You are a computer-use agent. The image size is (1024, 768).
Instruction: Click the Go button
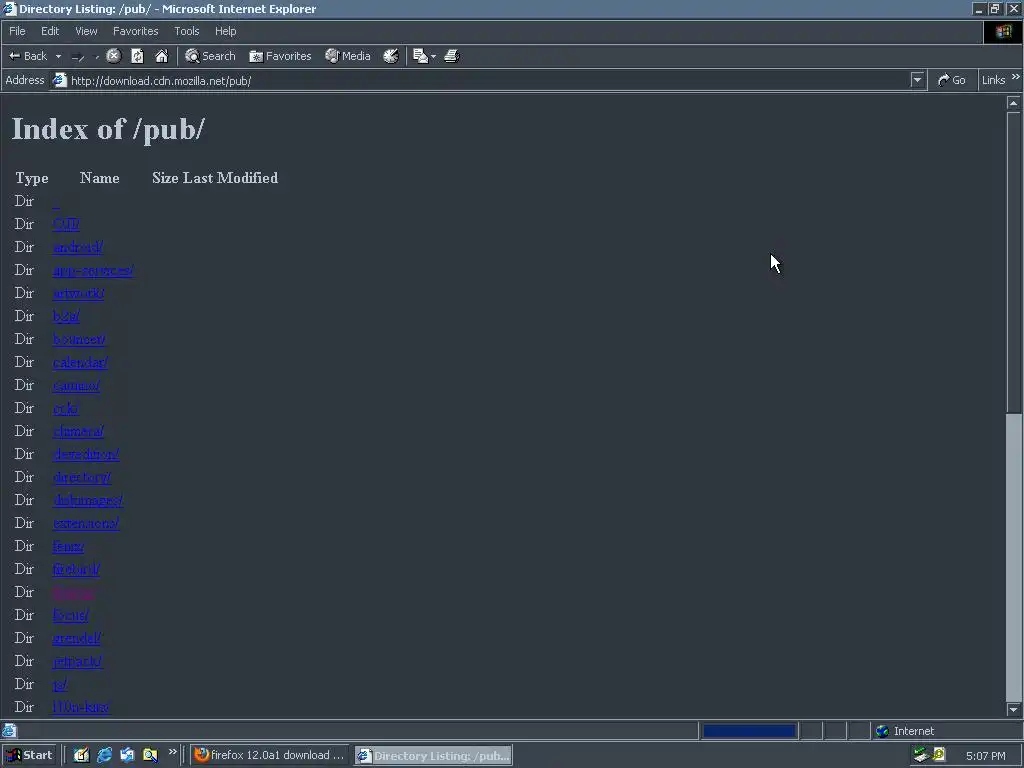[x=952, y=80]
